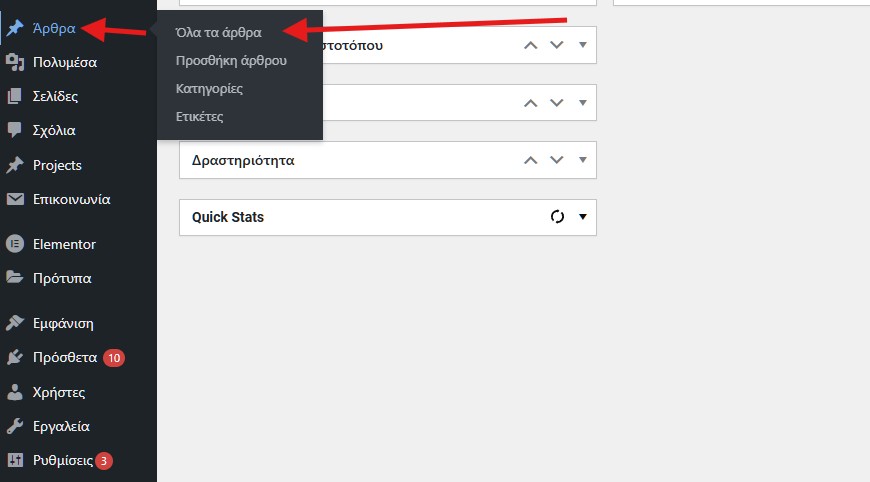Click the Άρθρα pushpin icon
The image size is (870, 482).
[15, 28]
